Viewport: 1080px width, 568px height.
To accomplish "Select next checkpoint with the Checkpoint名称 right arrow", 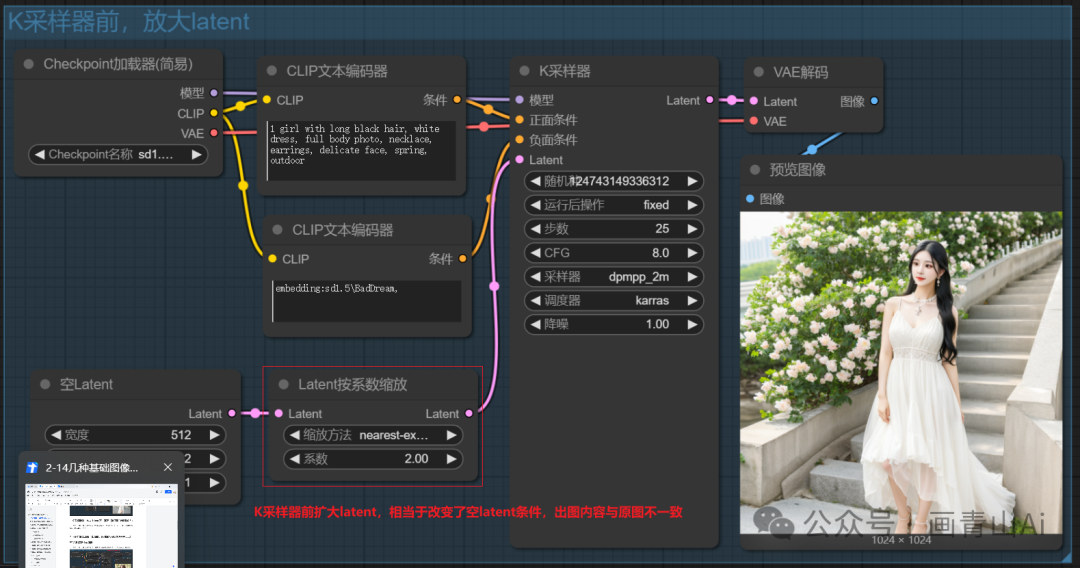I will pyautogui.click(x=196, y=154).
